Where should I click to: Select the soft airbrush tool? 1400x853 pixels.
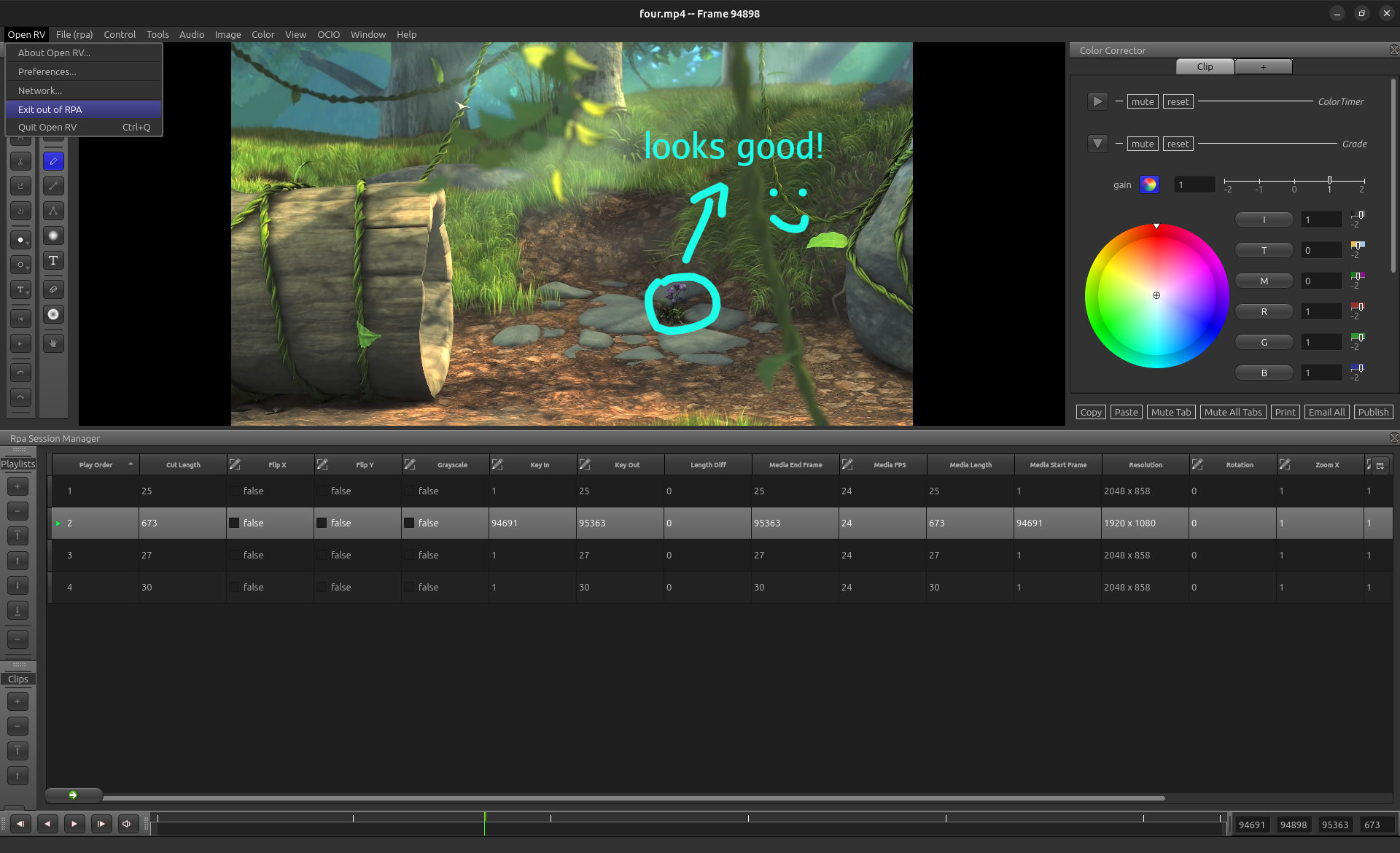click(53, 235)
